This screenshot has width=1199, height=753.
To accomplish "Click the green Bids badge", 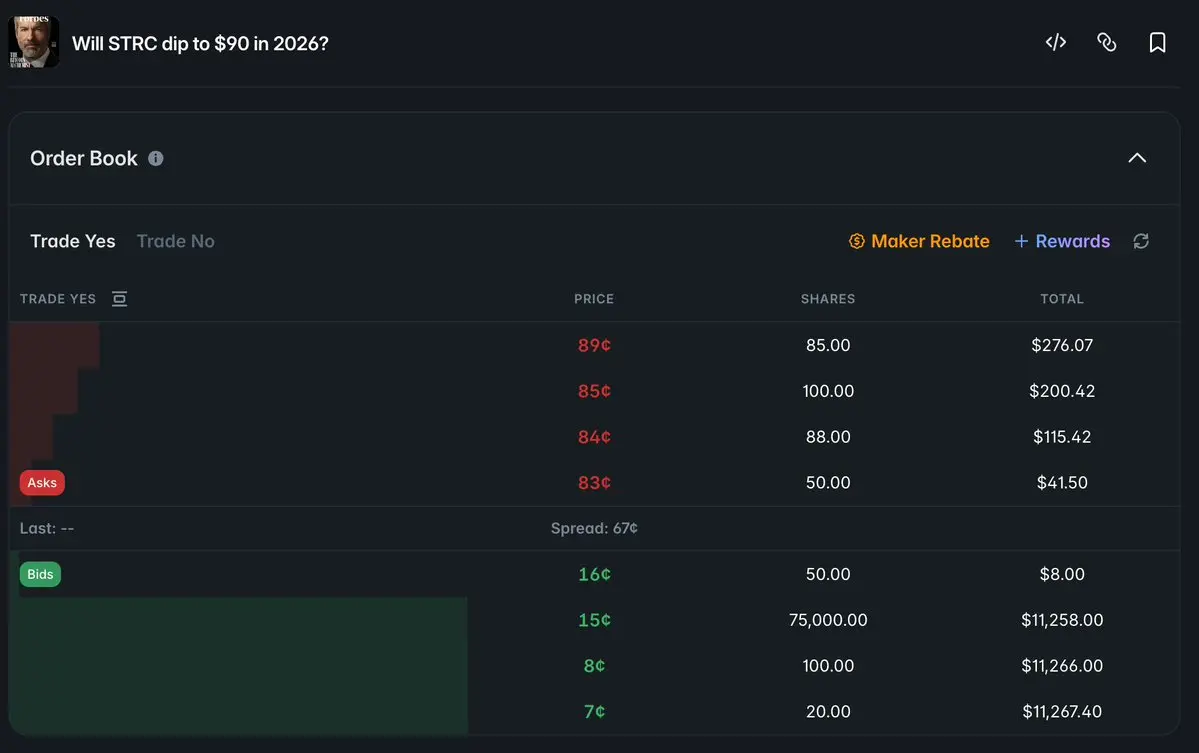I will pyautogui.click(x=40, y=574).
